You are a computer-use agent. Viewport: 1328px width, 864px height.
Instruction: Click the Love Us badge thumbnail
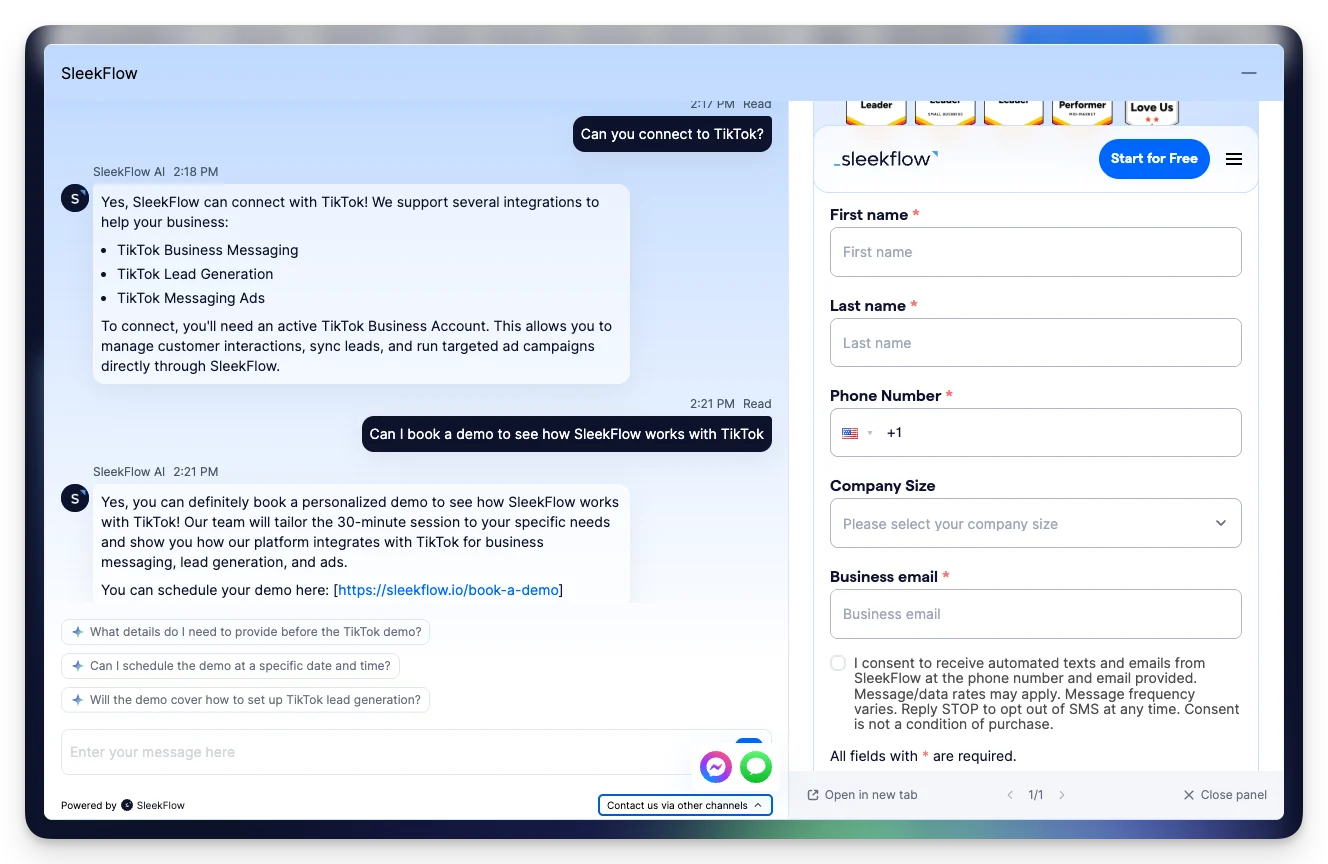click(1151, 111)
